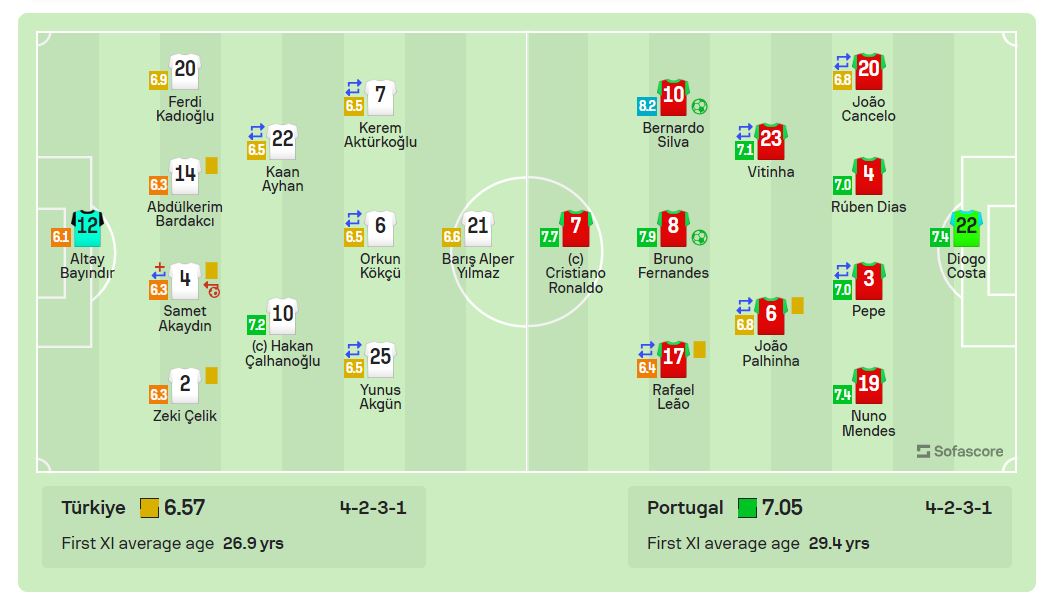Click the Sofascore logo on the pitch

[x=959, y=451]
